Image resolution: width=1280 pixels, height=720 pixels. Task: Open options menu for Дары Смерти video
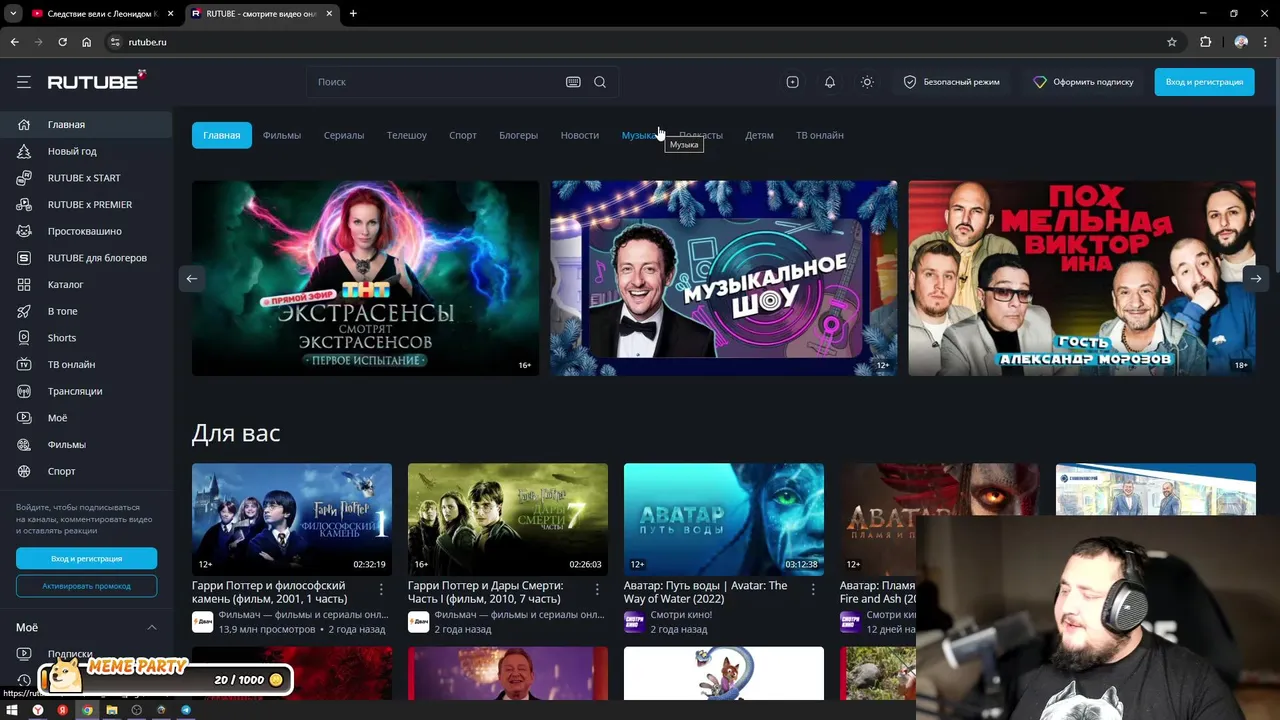(x=597, y=590)
